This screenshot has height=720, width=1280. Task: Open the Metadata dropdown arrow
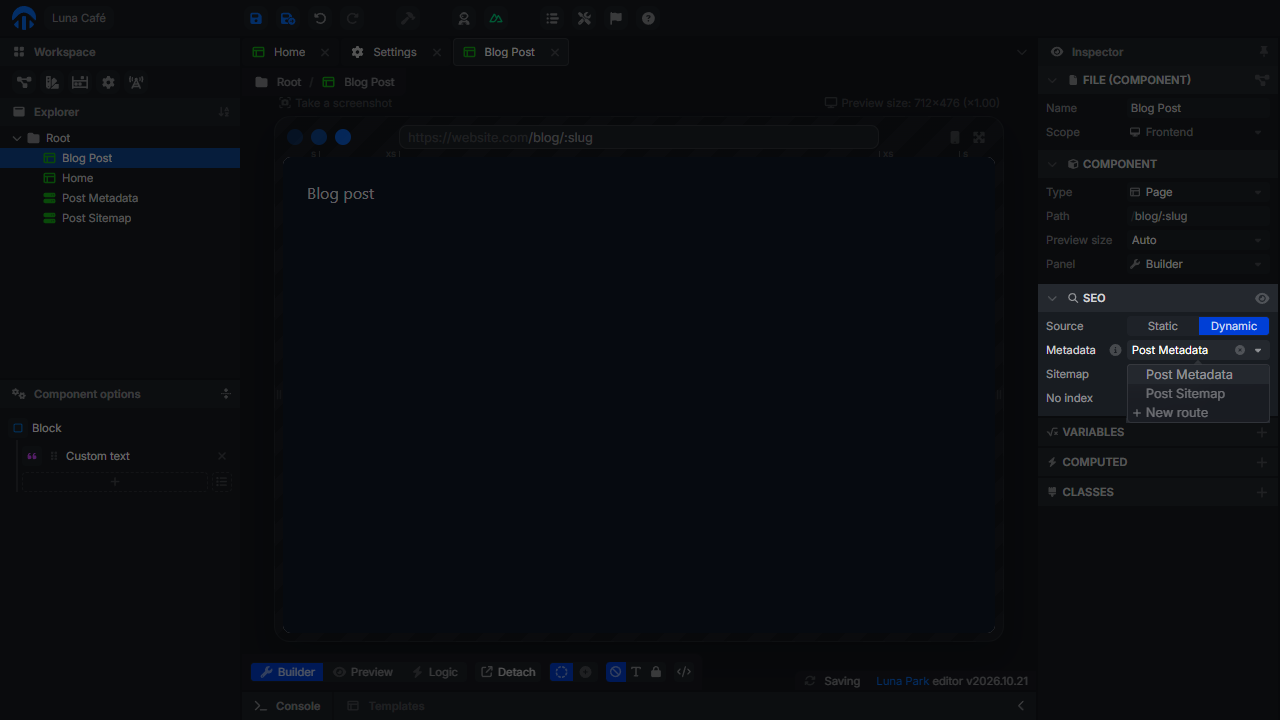tap(1258, 350)
